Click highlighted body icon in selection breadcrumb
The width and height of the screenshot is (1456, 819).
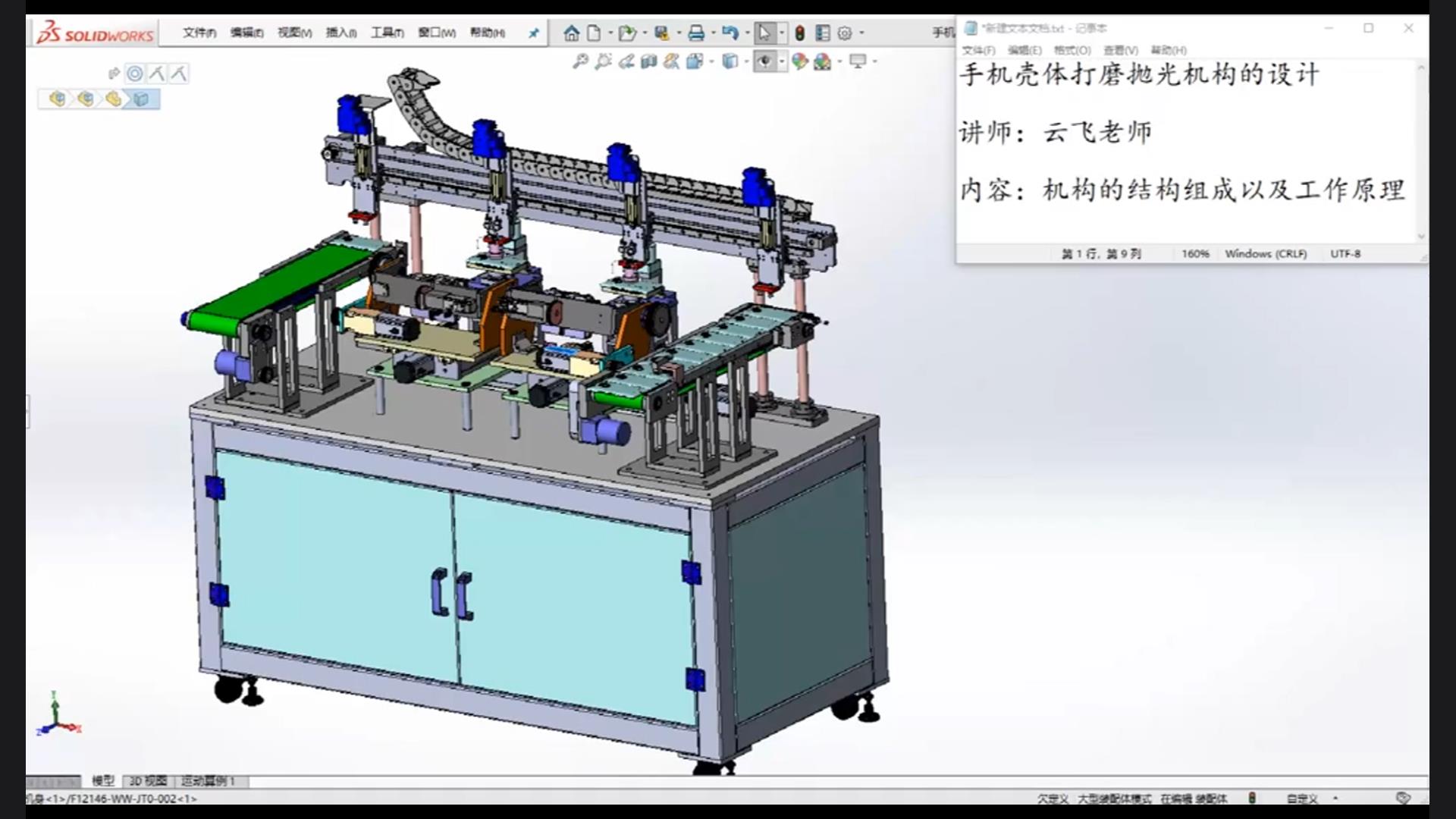(141, 99)
